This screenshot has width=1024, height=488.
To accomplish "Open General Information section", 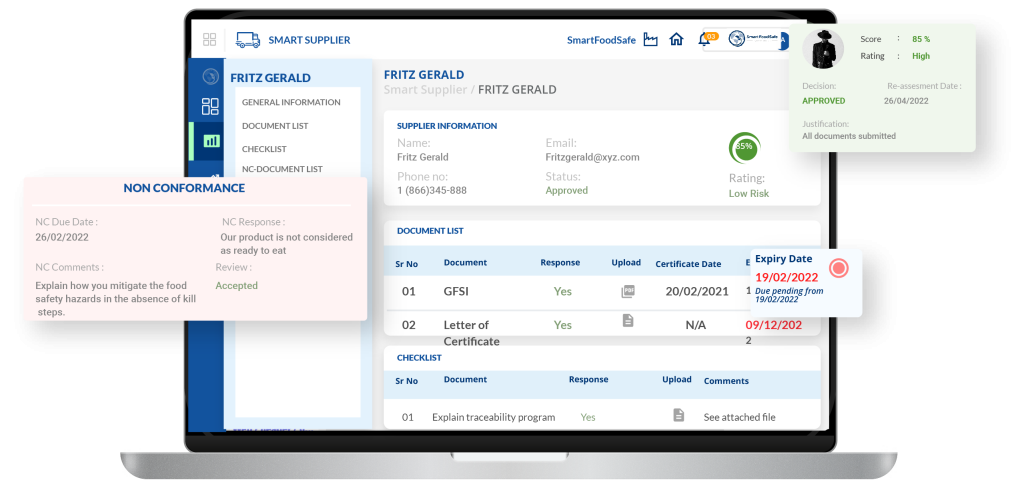I will [291, 102].
